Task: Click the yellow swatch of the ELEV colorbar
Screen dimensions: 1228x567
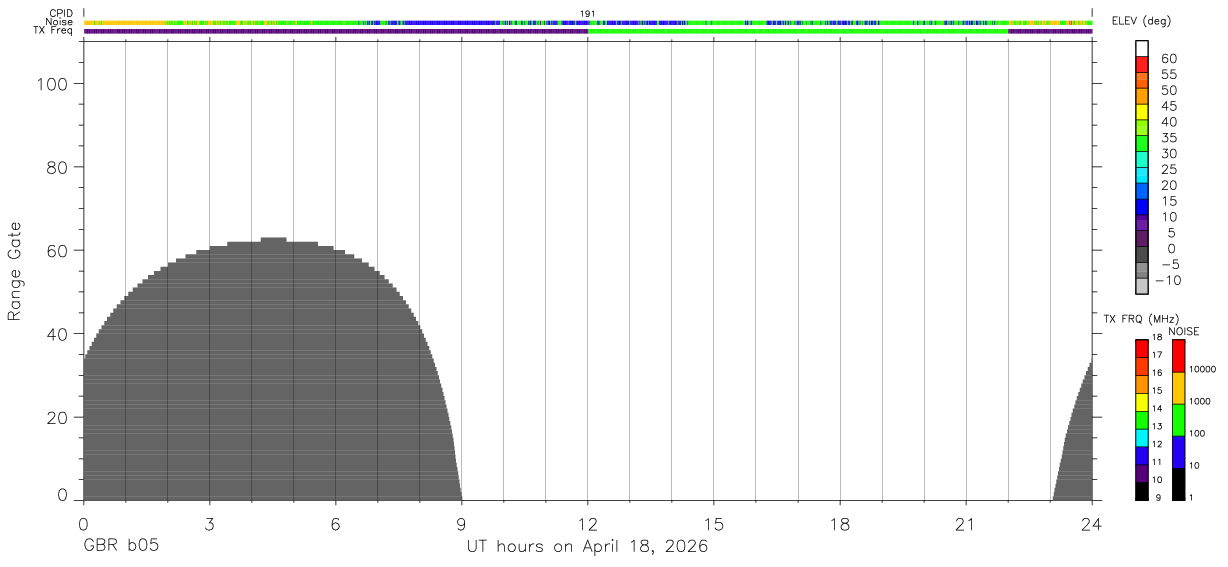Action: coord(1142,111)
